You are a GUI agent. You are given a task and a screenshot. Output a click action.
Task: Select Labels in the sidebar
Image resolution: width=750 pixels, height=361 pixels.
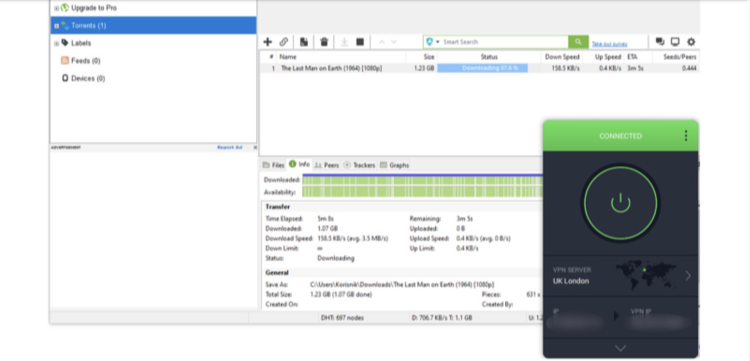pos(81,43)
